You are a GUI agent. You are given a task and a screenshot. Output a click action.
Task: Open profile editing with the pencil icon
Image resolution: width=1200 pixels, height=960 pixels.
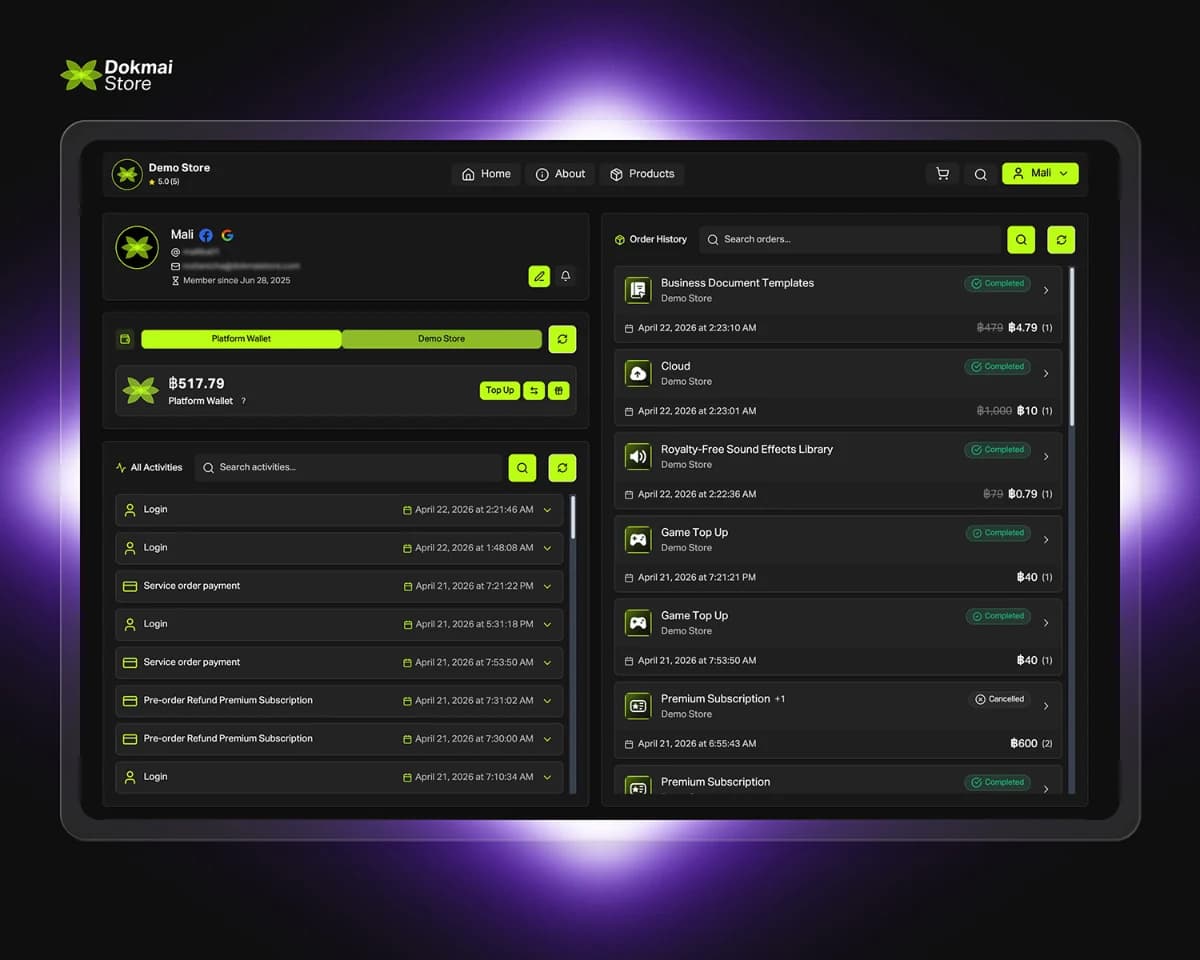(539, 276)
